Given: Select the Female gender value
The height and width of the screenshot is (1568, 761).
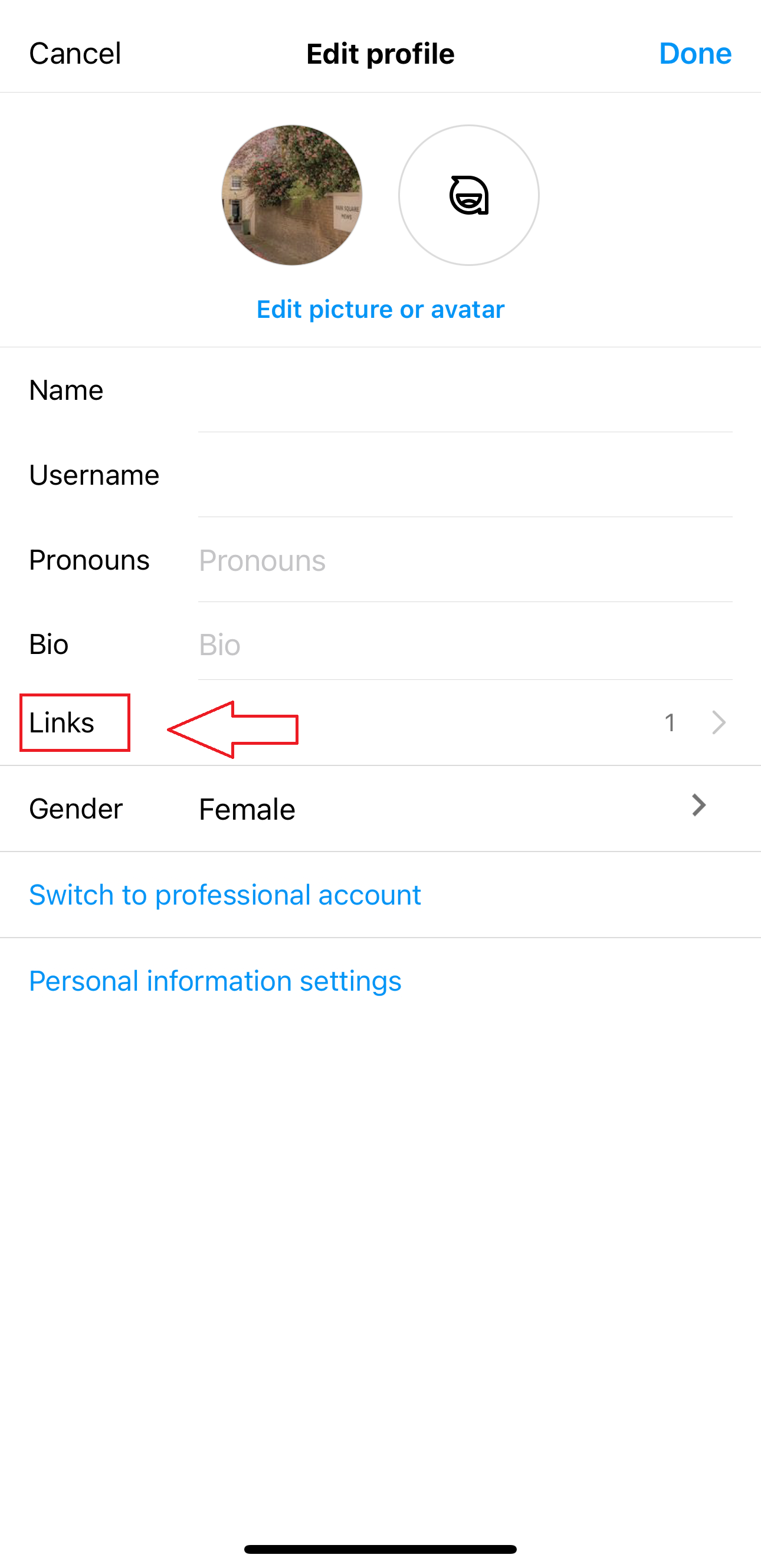Looking at the screenshot, I should point(247,810).
